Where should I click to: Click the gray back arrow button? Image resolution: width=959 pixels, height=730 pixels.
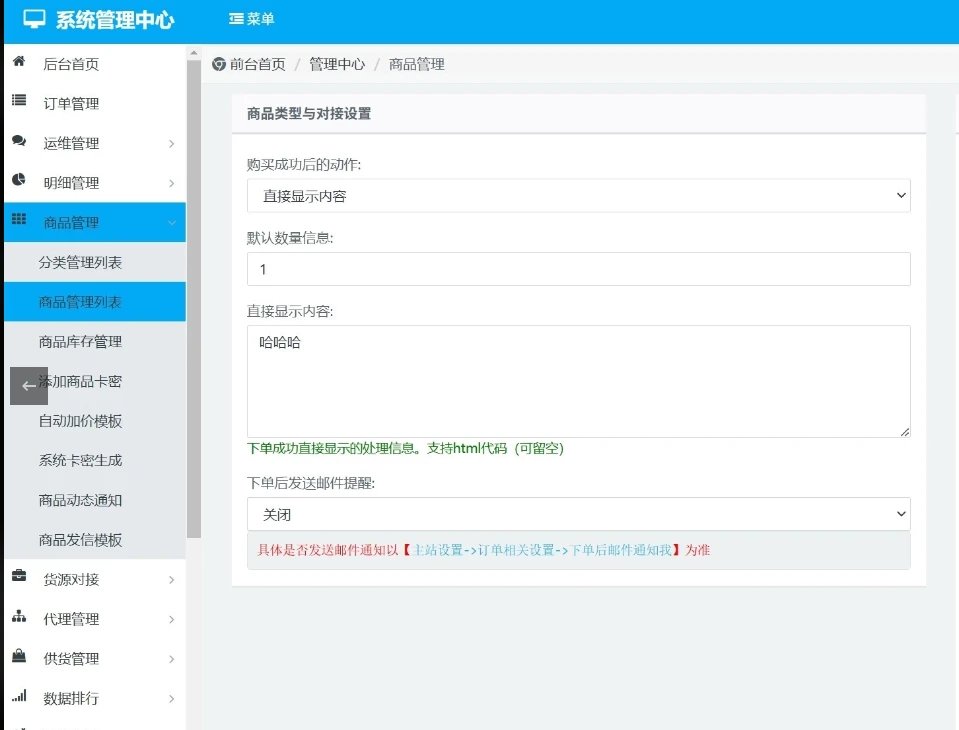(29, 386)
